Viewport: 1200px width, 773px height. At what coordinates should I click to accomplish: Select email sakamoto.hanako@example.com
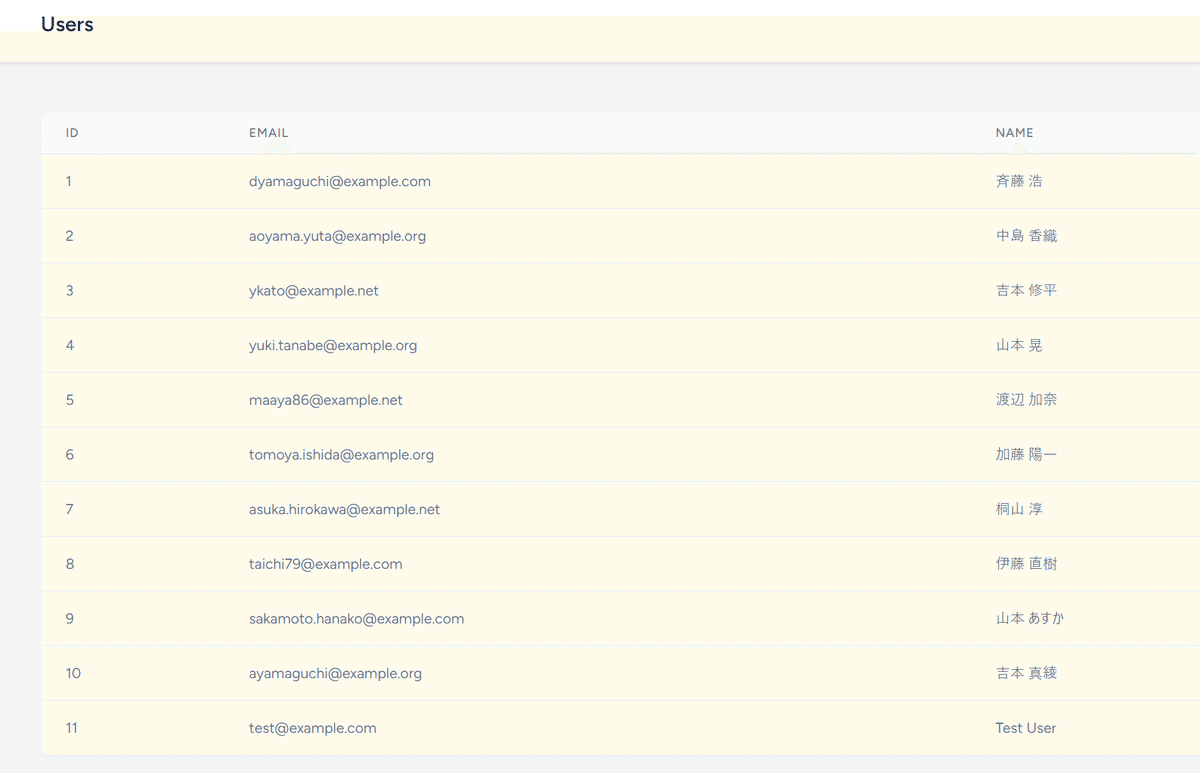[x=357, y=619]
